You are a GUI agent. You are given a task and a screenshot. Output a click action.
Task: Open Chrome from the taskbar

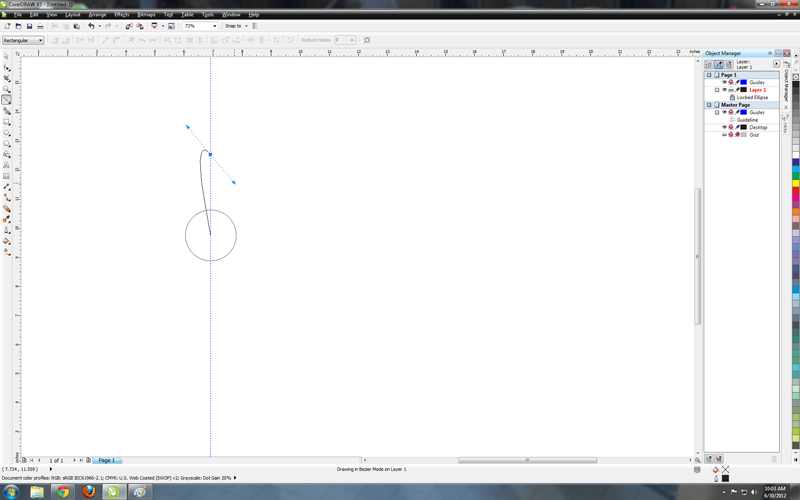click(63, 492)
